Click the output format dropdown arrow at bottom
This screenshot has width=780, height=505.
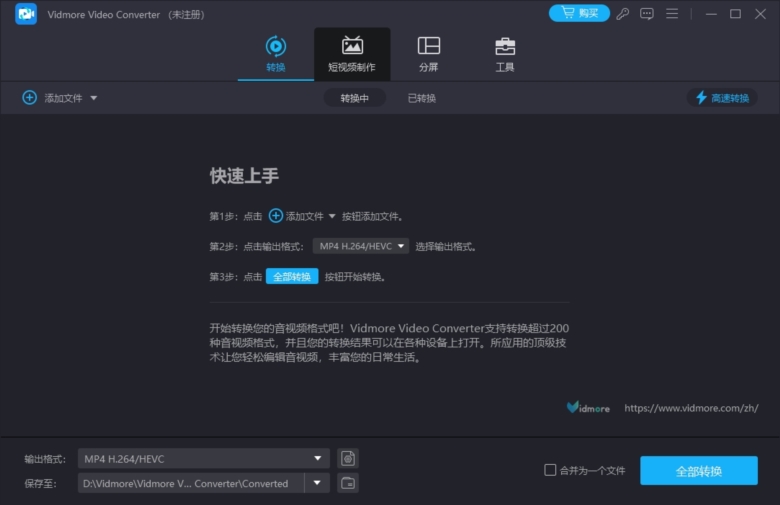(x=317, y=458)
